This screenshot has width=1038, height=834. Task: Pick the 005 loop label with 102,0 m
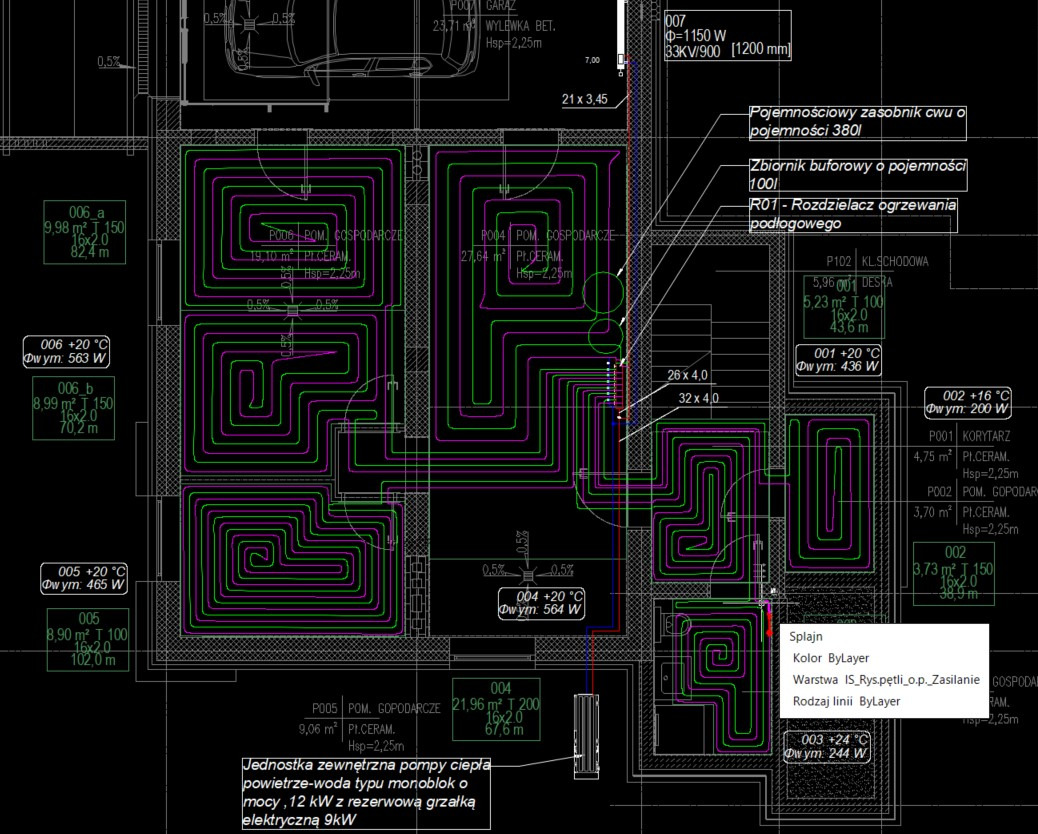coord(89,640)
